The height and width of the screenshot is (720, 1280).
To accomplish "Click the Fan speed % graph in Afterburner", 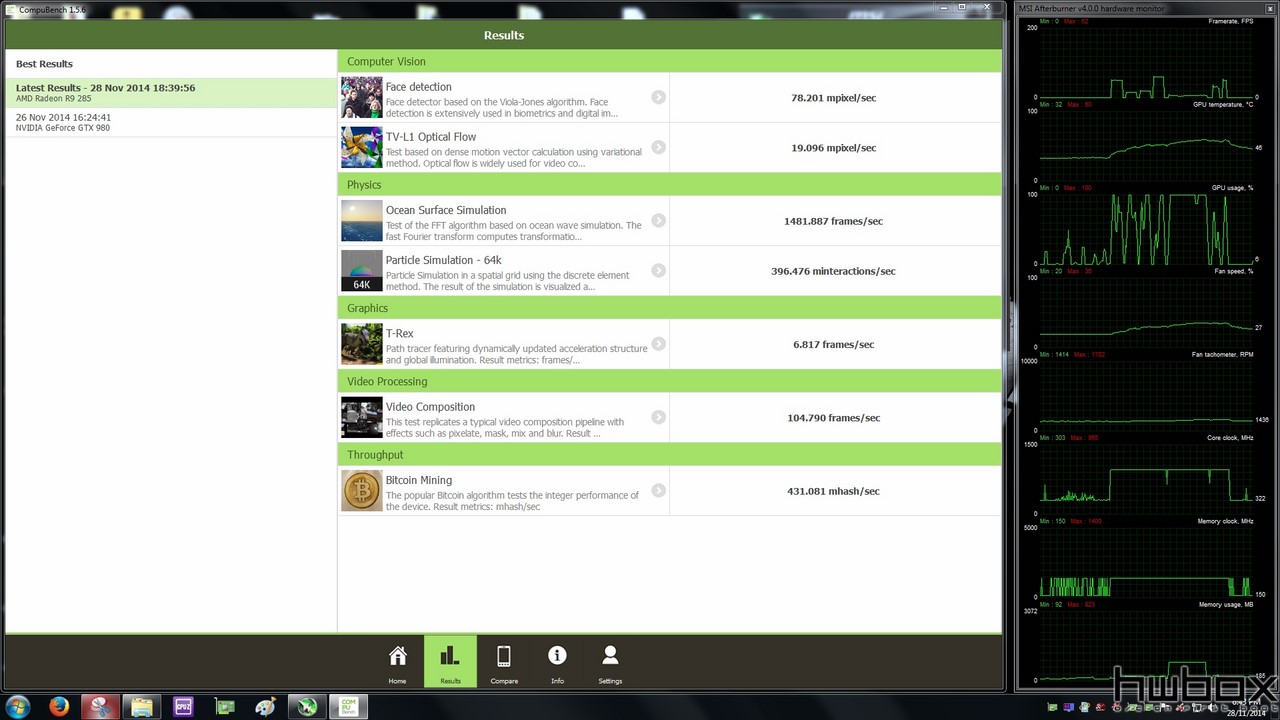I will [x=1147, y=311].
